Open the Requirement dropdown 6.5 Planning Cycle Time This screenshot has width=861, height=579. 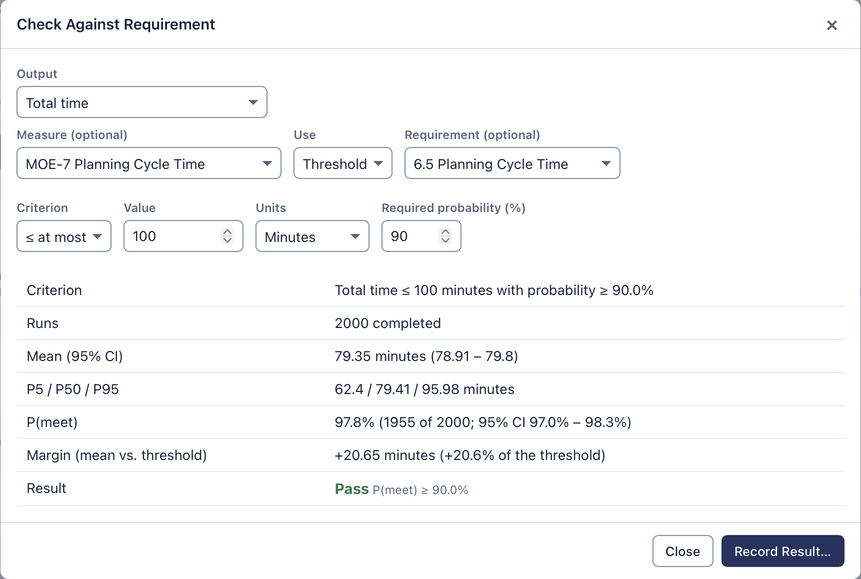512,163
